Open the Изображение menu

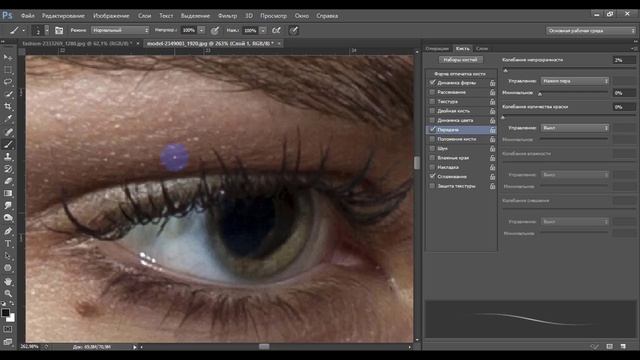[111, 16]
